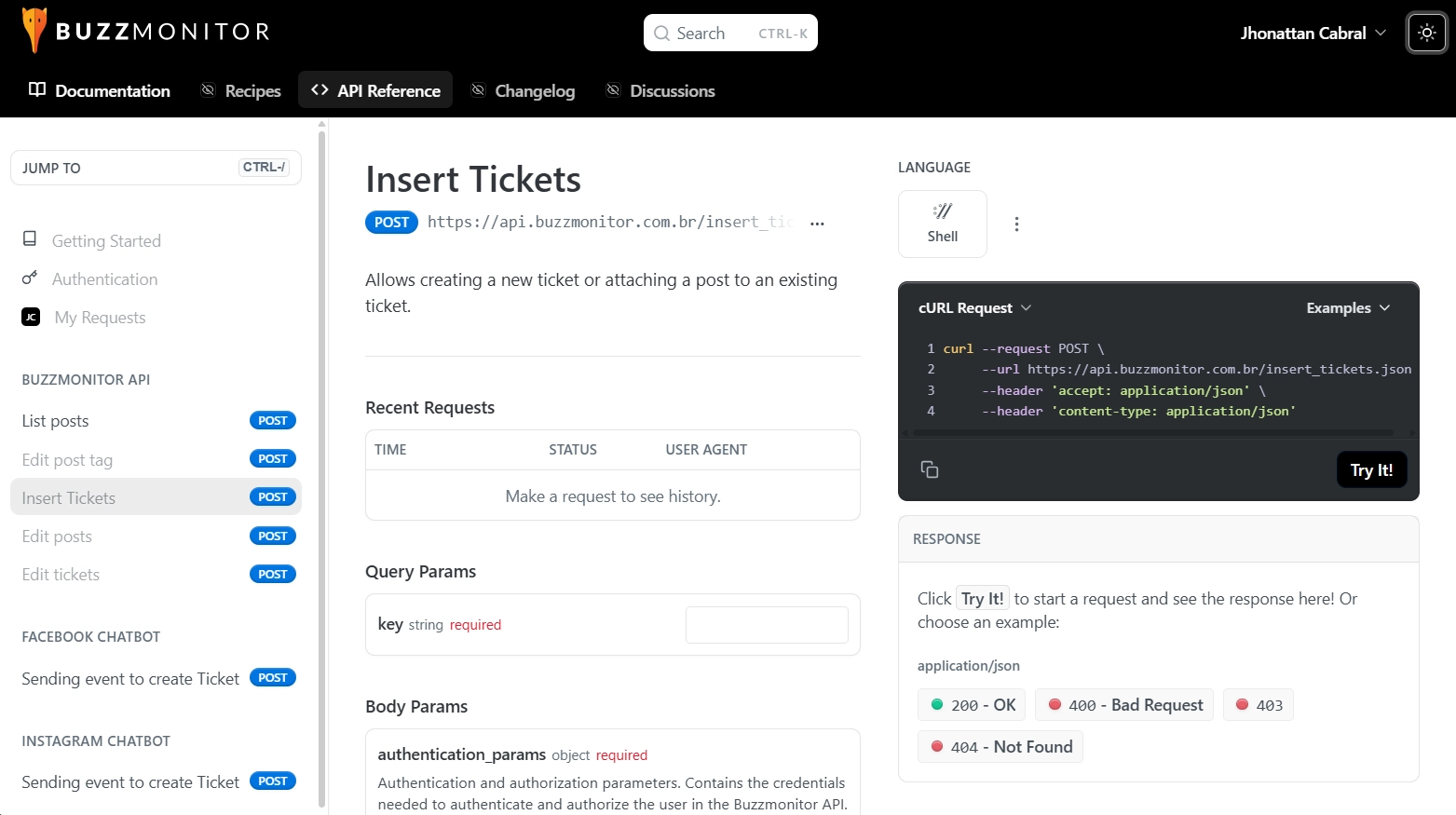The image size is (1456, 815).
Task: Click the code brackets icon for API Reference
Action: click(x=320, y=89)
